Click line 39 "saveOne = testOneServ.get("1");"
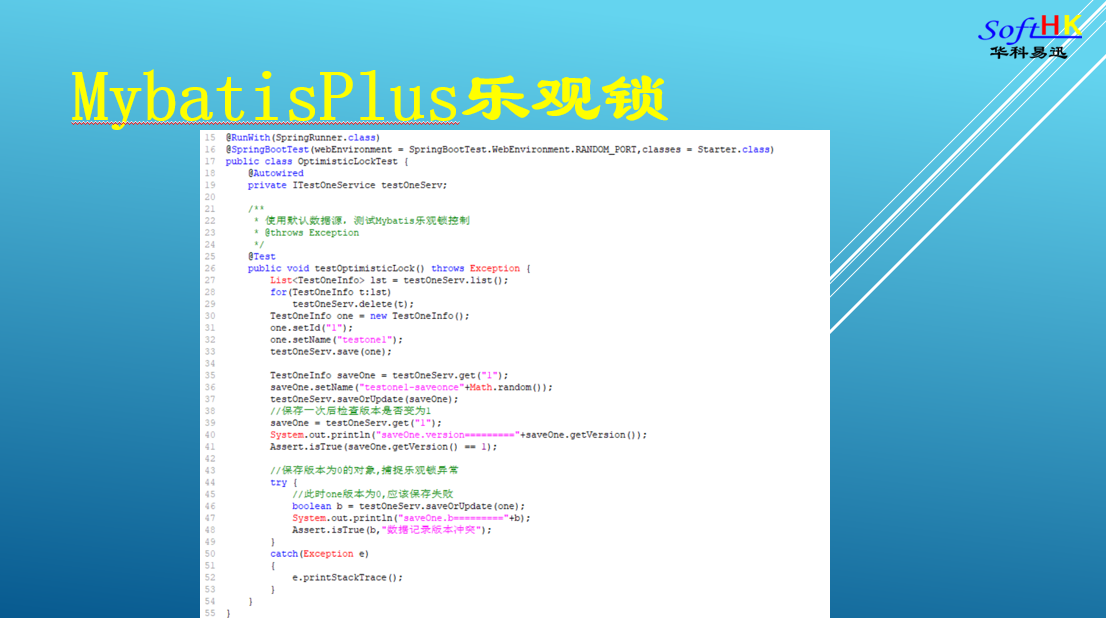The width and height of the screenshot is (1106, 618). (x=356, y=423)
